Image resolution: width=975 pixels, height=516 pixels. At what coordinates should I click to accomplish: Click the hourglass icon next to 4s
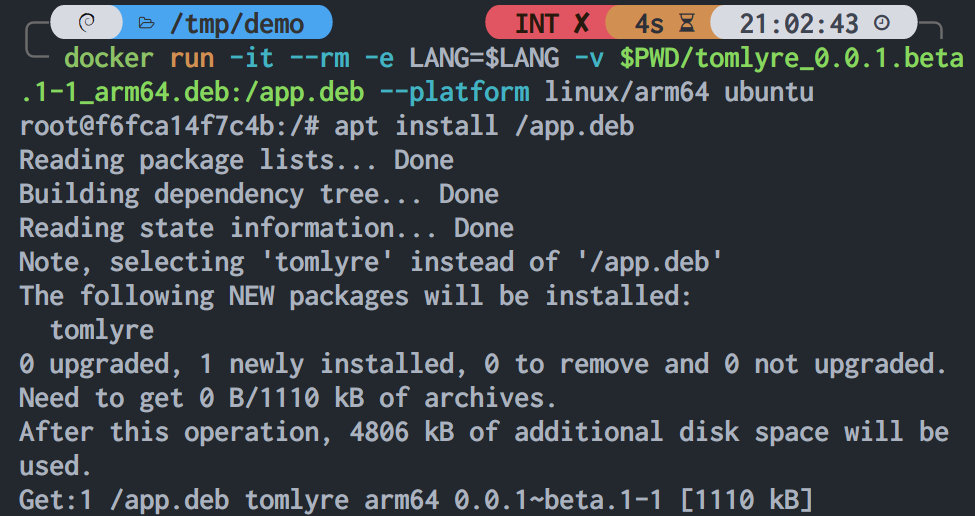(x=686, y=24)
